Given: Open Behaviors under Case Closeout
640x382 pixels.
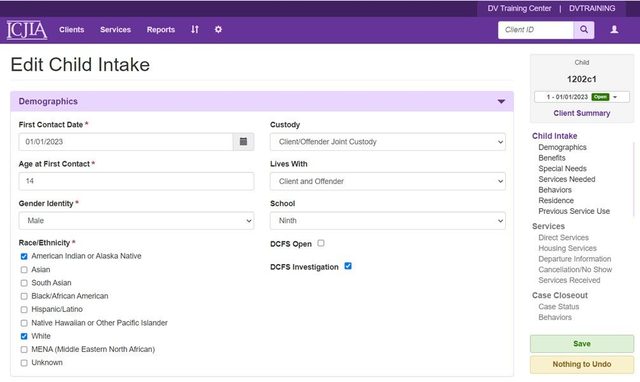Looking at the screenshot, I should tap(555, 317).
